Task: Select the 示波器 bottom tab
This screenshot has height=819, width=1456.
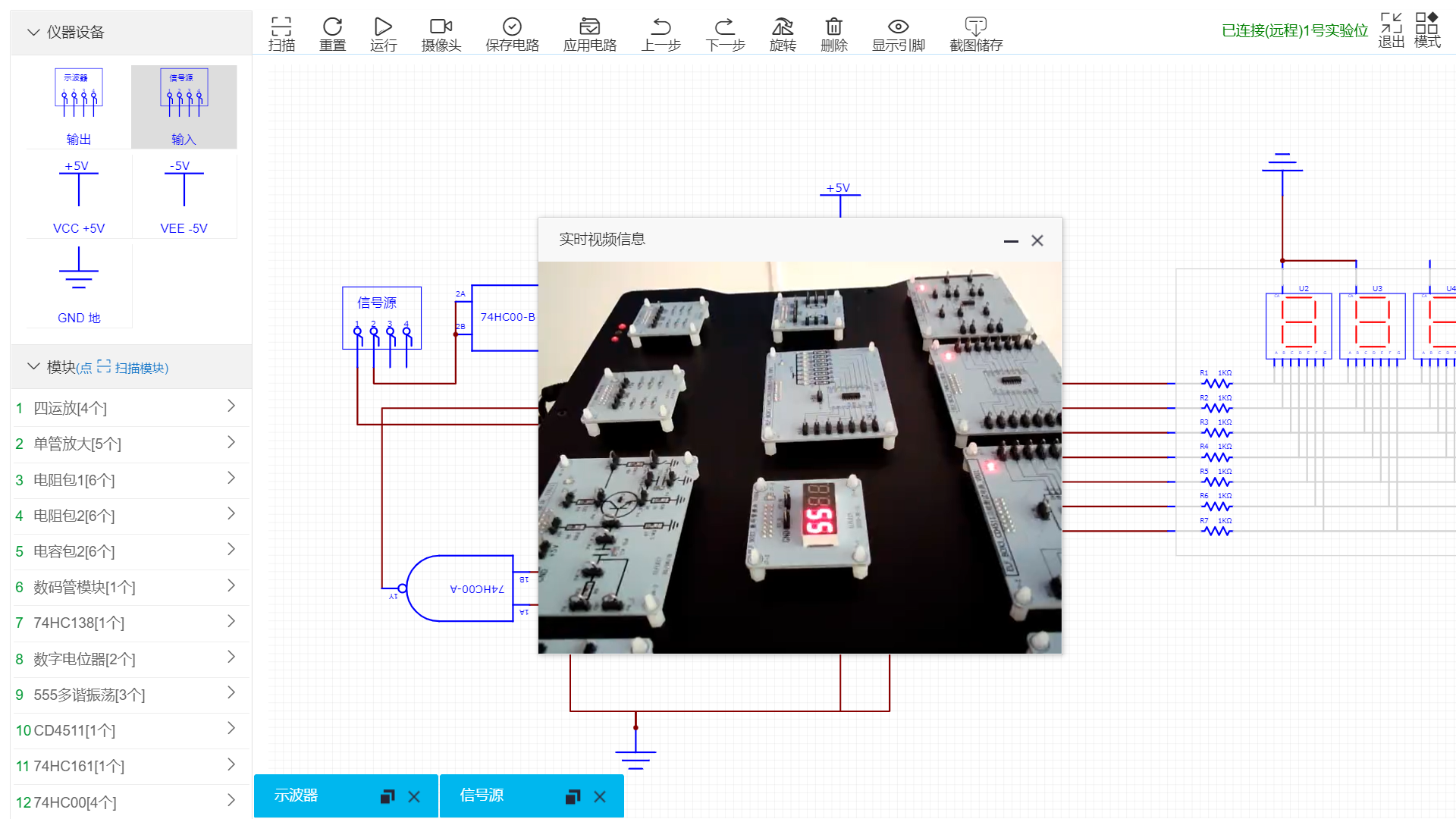Action: point(297,795)
